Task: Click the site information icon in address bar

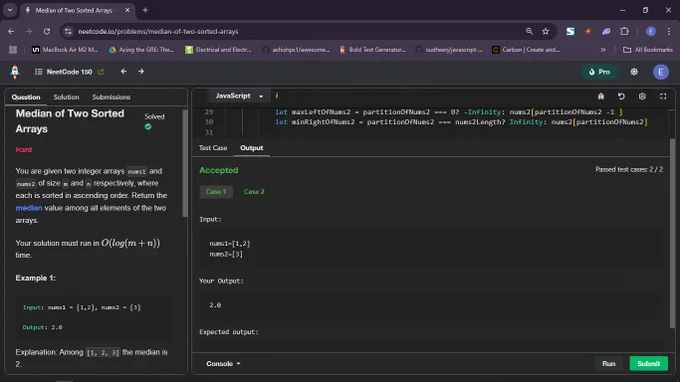Action: pos(68,31)
